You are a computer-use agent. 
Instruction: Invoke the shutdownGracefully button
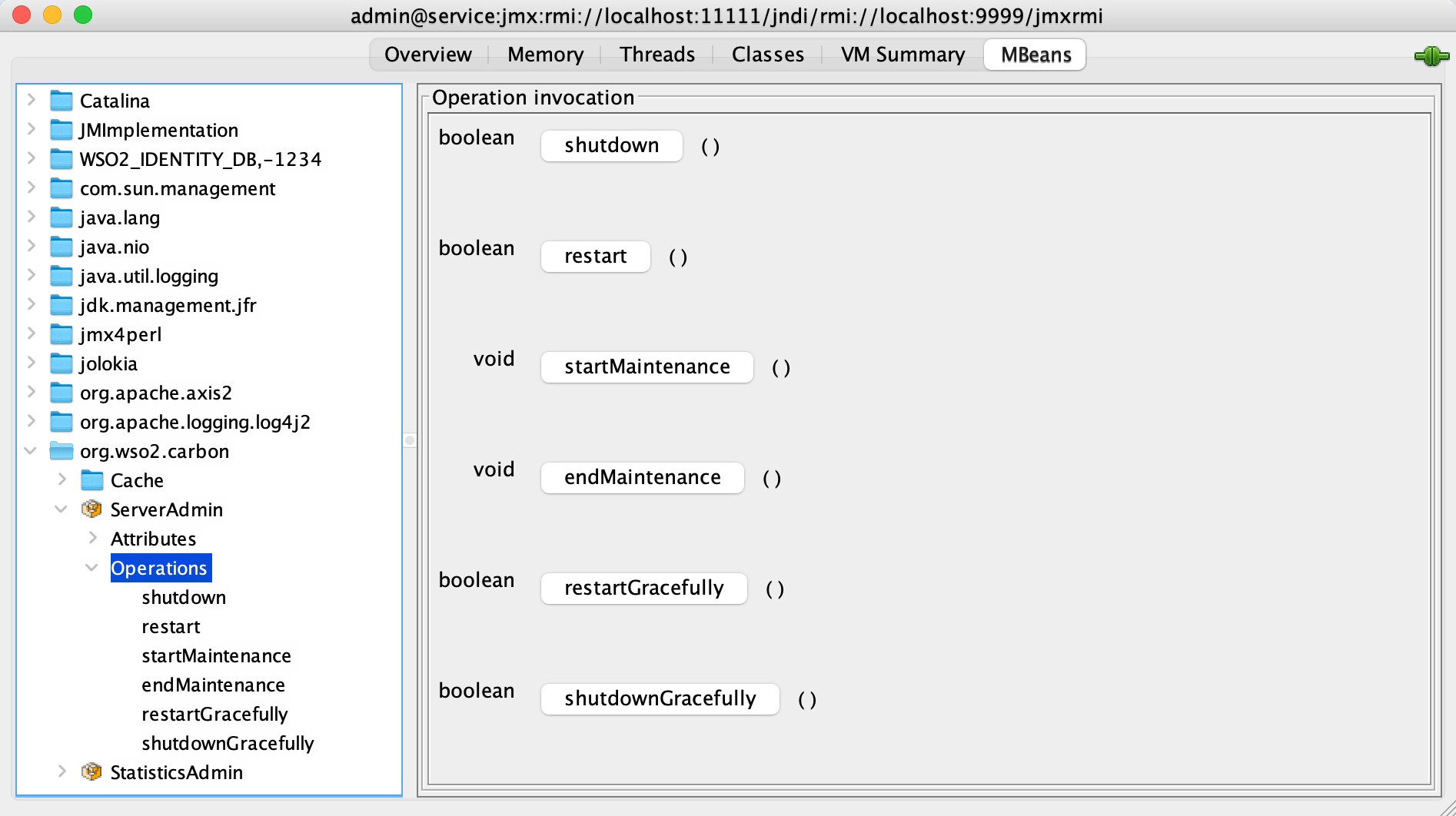click(x=660, y=698)
